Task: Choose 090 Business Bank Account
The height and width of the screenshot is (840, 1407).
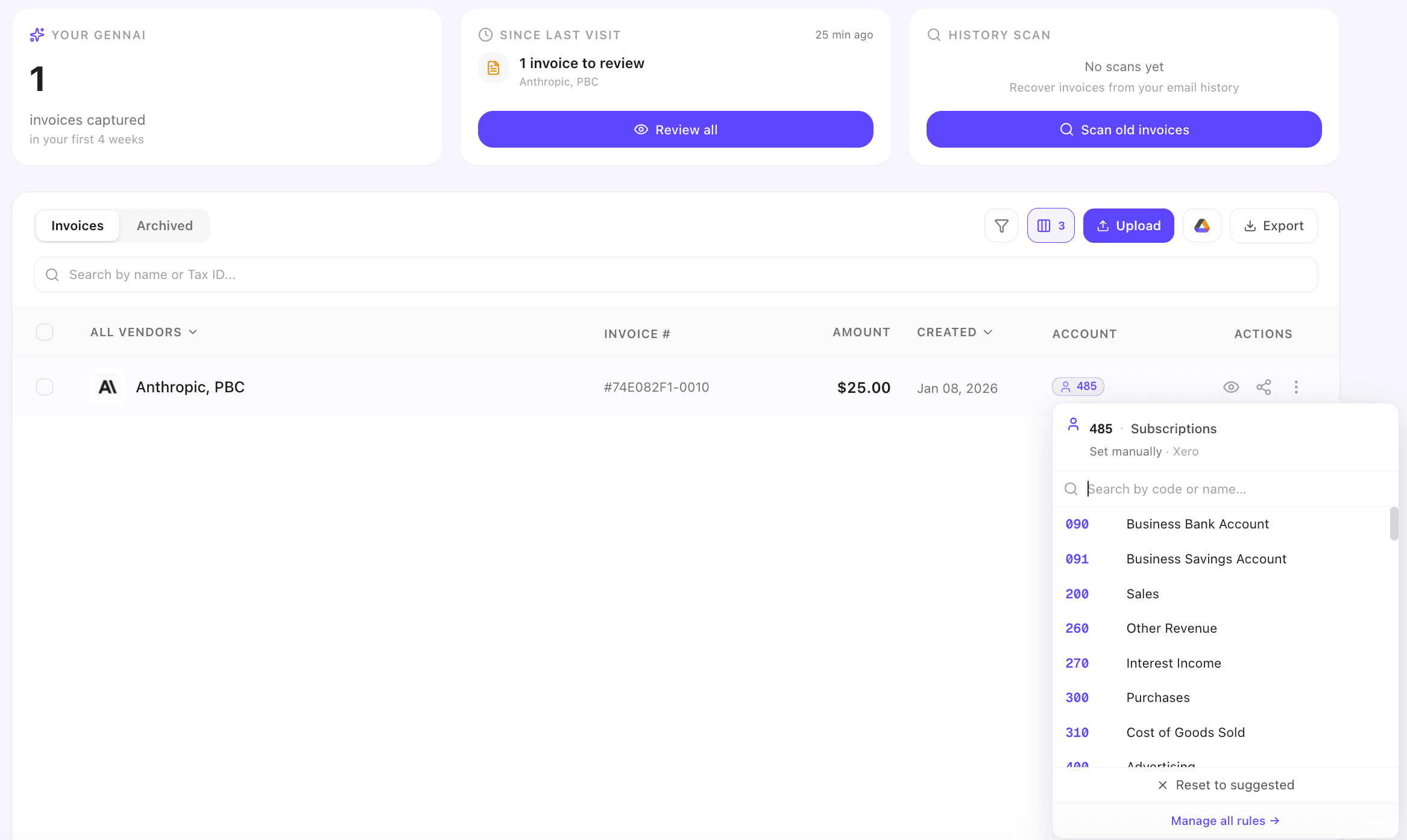Action: tap(1221, 524)
